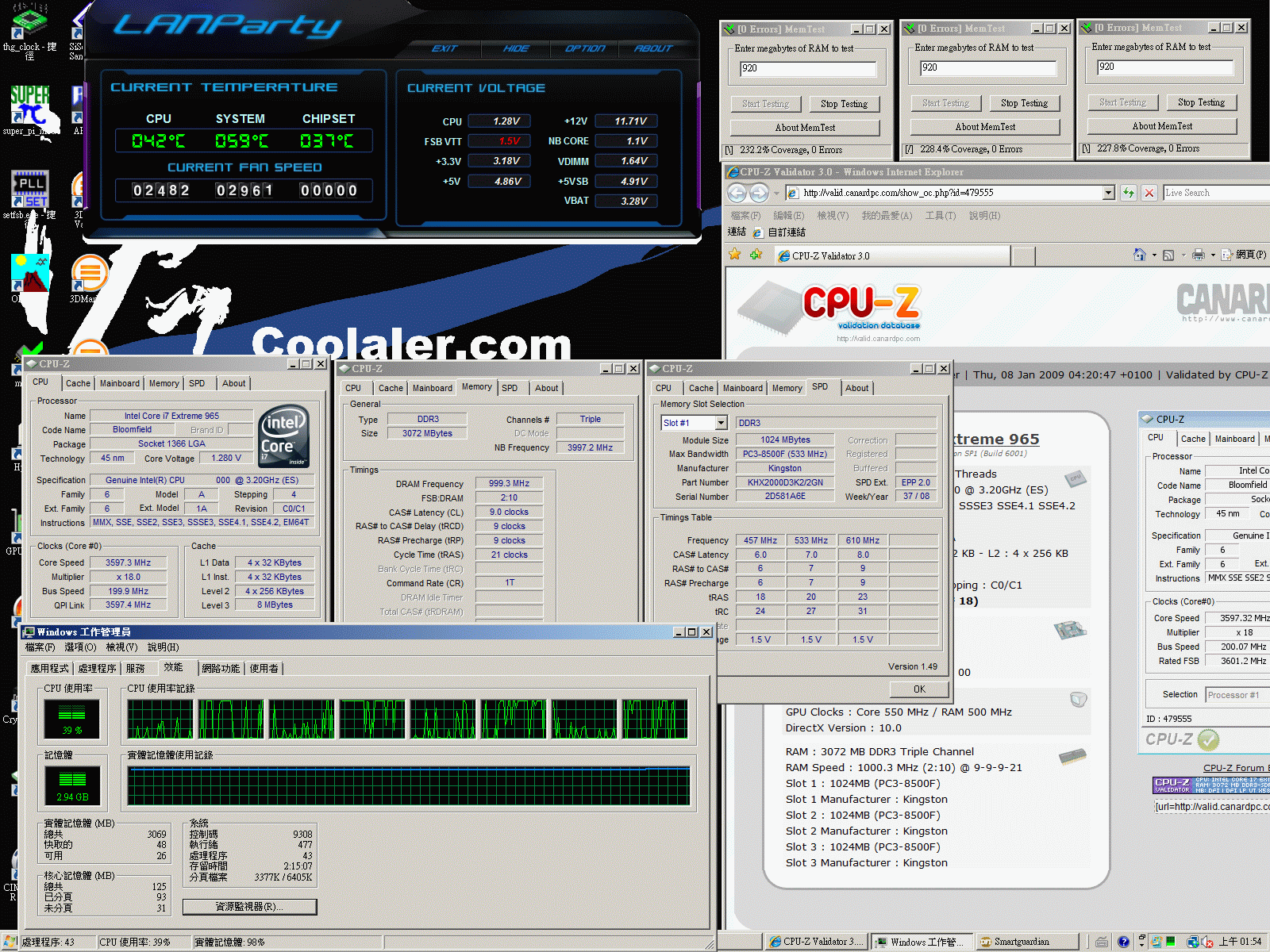The height and width of the screenshot is (952, 1270).
Task: Open IE home page icon
Action: [x=1139, y=255]
